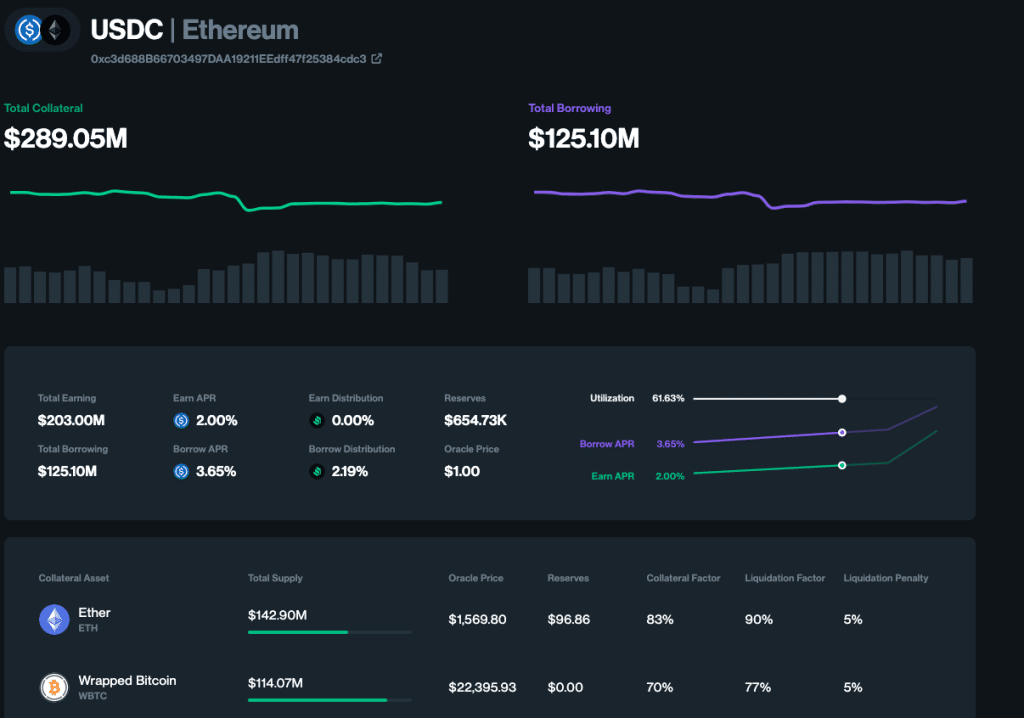The width and height of the screenshot is (1024, 718).
Task: Click the large $125.10M value above the purple chart
Action: point(584,139)
